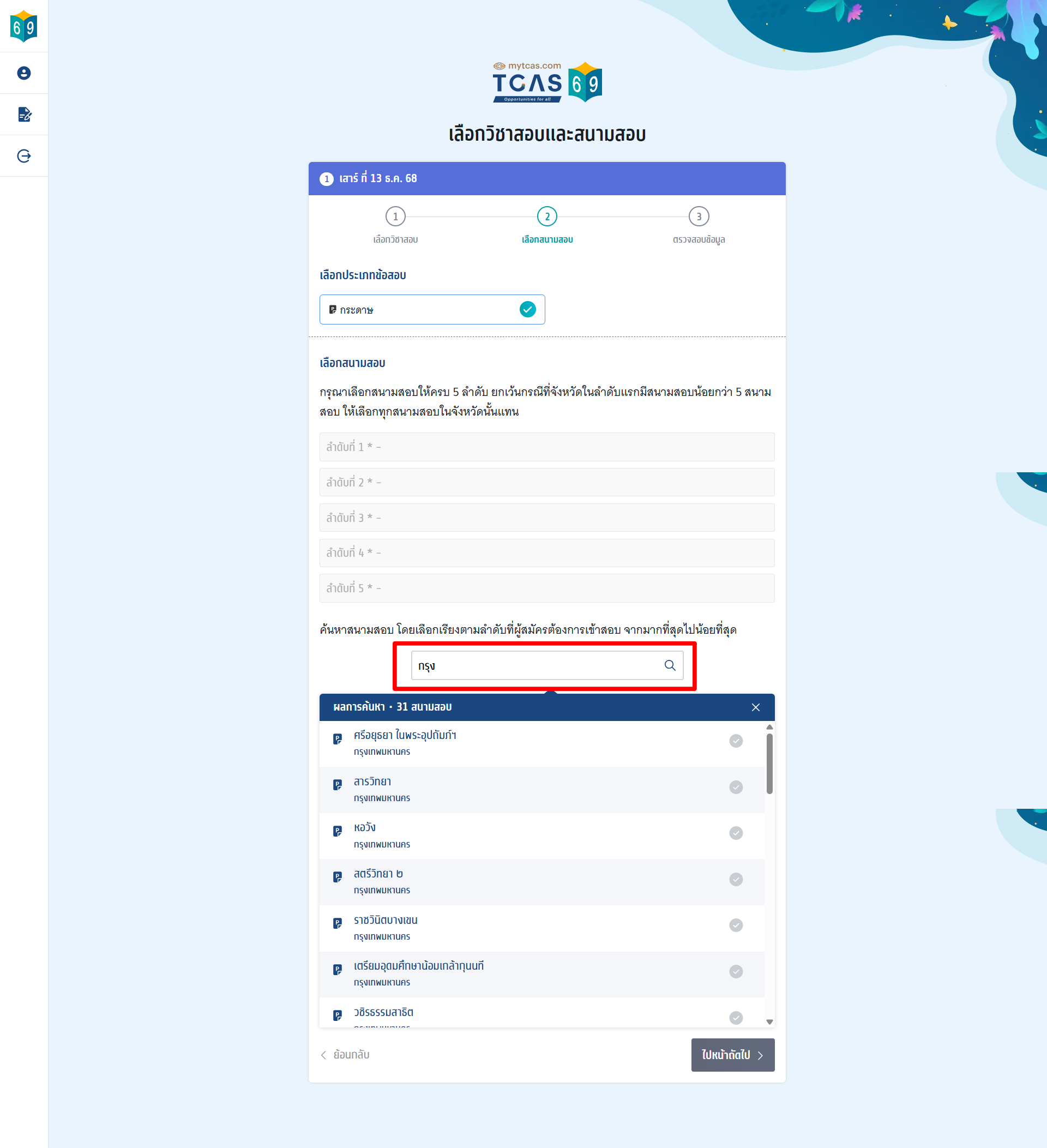Click the TCAS 69 sidebar logo
The image size is (1047, 1148).
24,26
